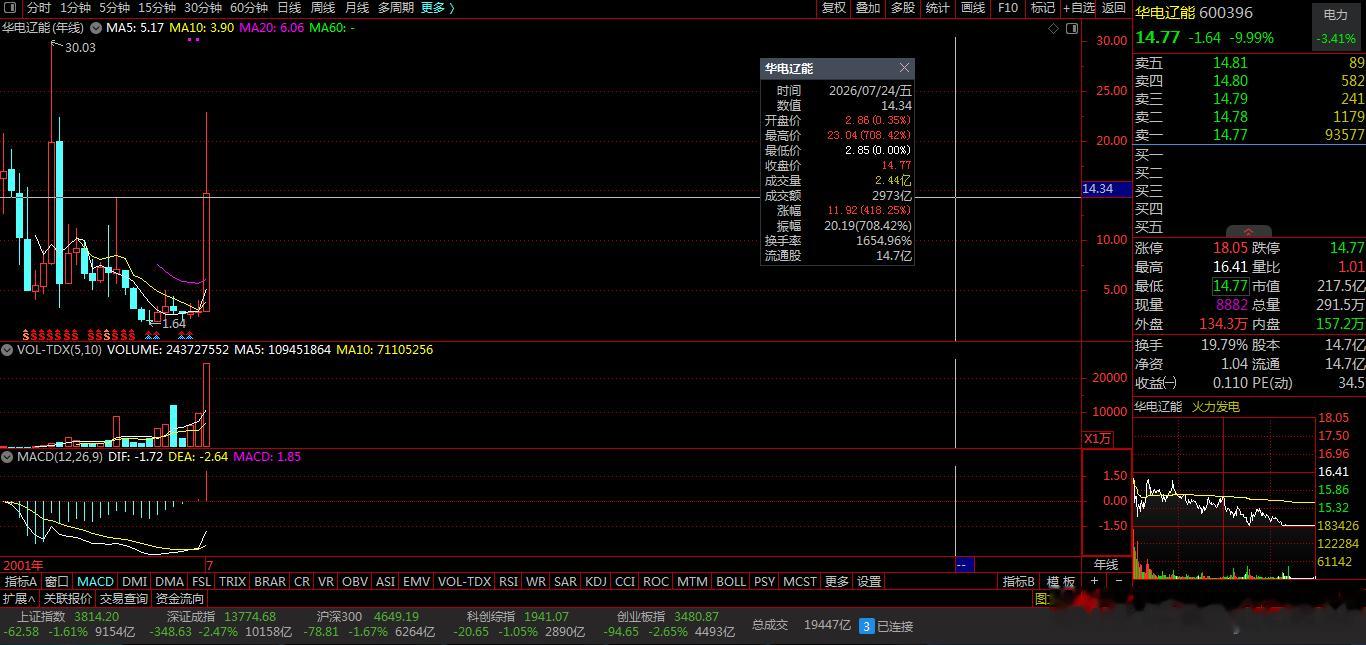The image size is (1366, 645).
Task: Select MCST indicator
Action: pyautogui.click(x=800, y=581)
